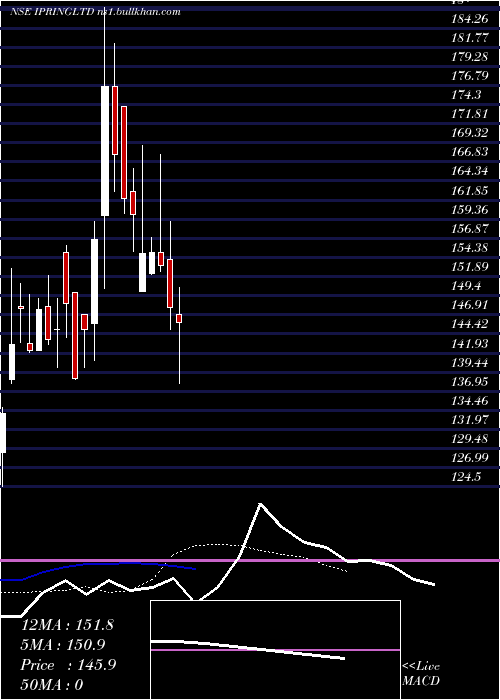Click the 124.5 price axis label

click(467, 477)
